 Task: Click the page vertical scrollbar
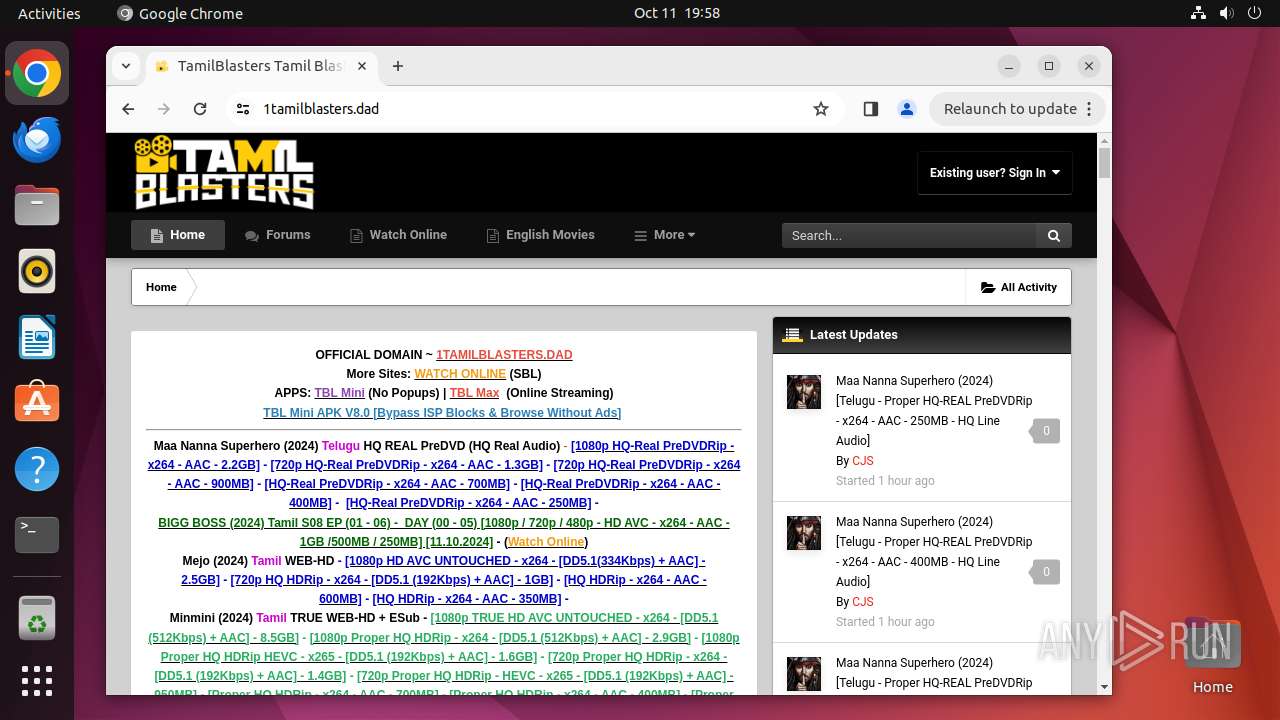tap(1104, 162)
